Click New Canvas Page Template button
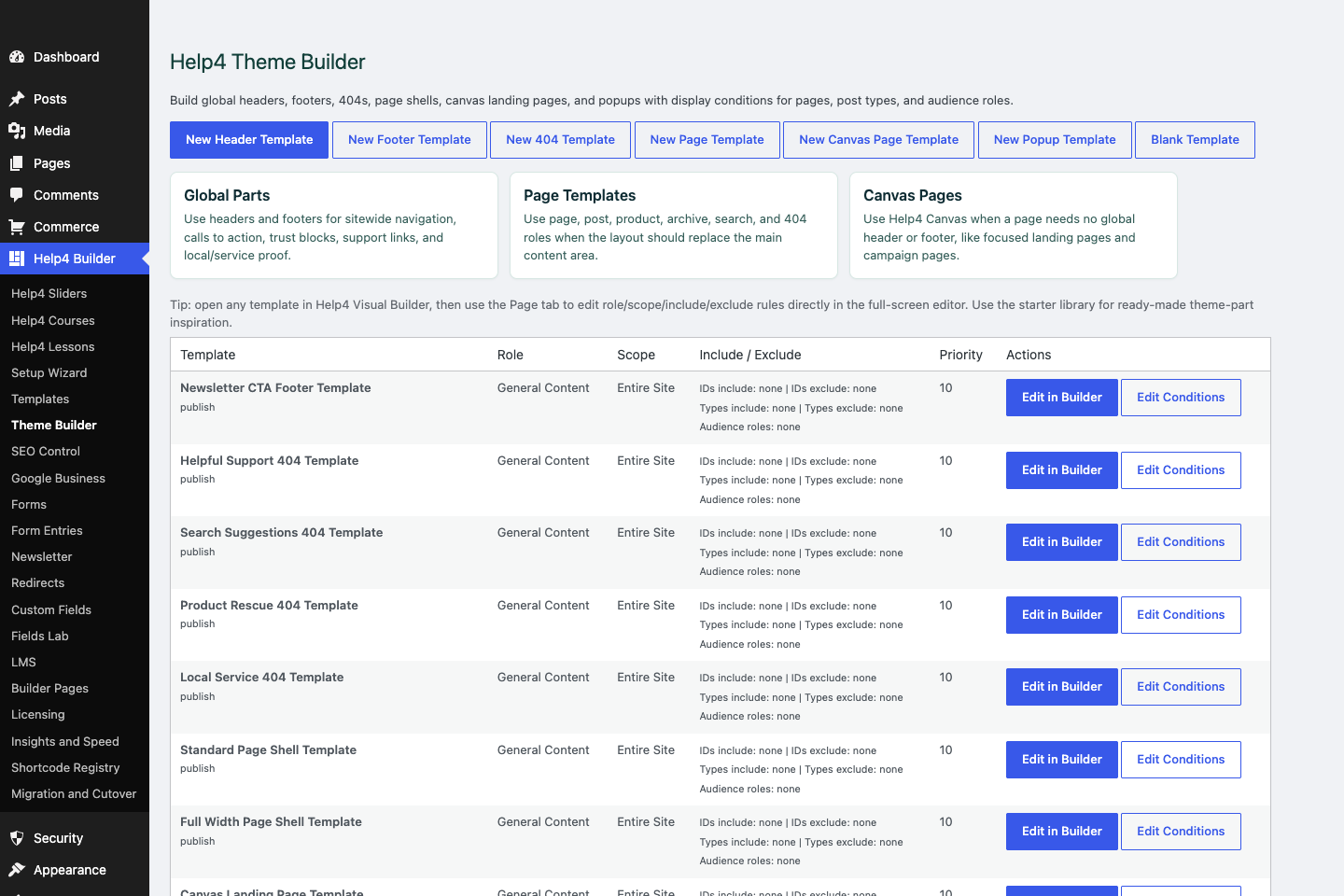This screenshot has width=1344, height=896. 878,140
